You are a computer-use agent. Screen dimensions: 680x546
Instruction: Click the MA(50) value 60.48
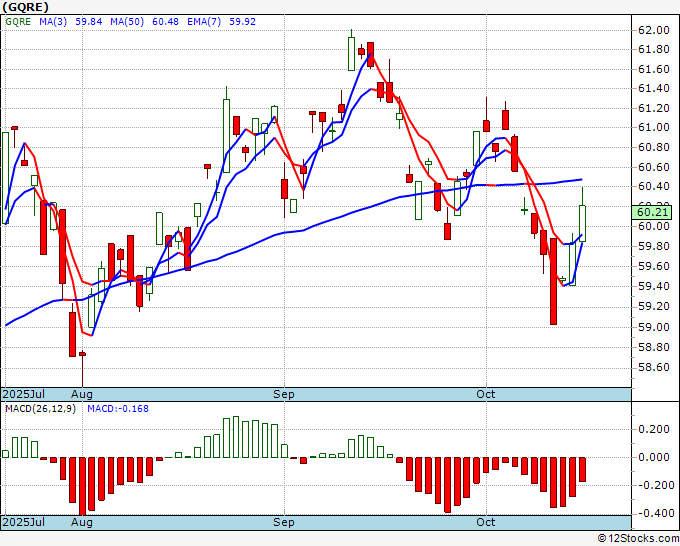(165, 22)
